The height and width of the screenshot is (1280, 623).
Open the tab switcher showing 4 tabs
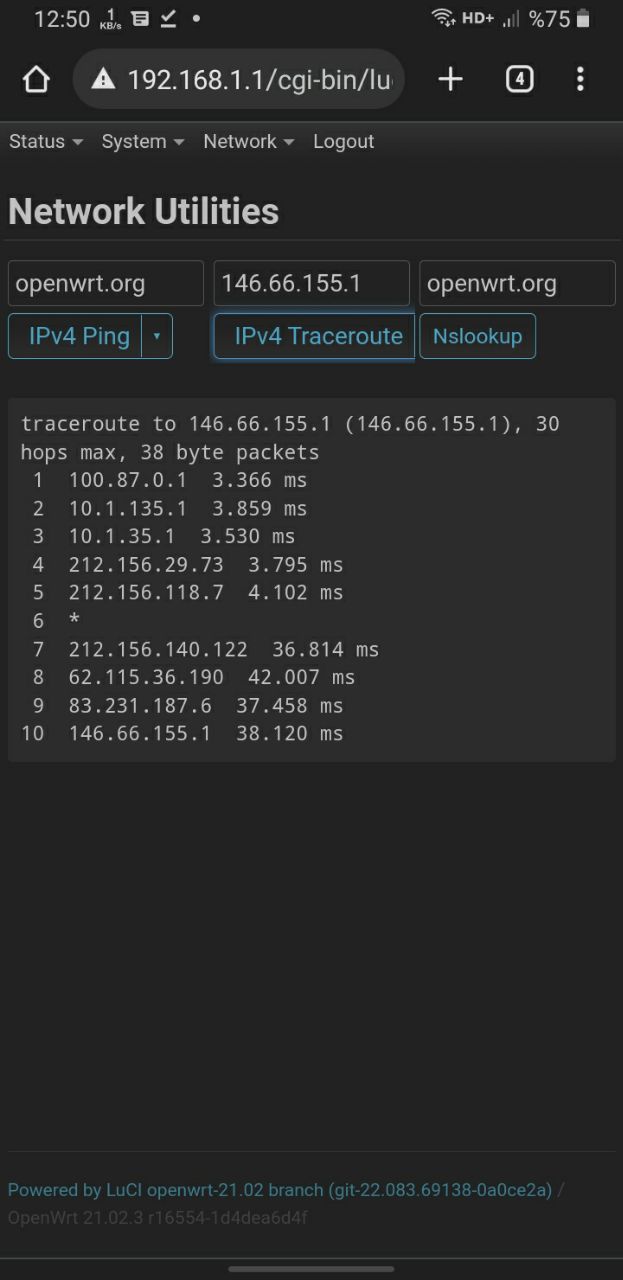click(x=519, y=80)
